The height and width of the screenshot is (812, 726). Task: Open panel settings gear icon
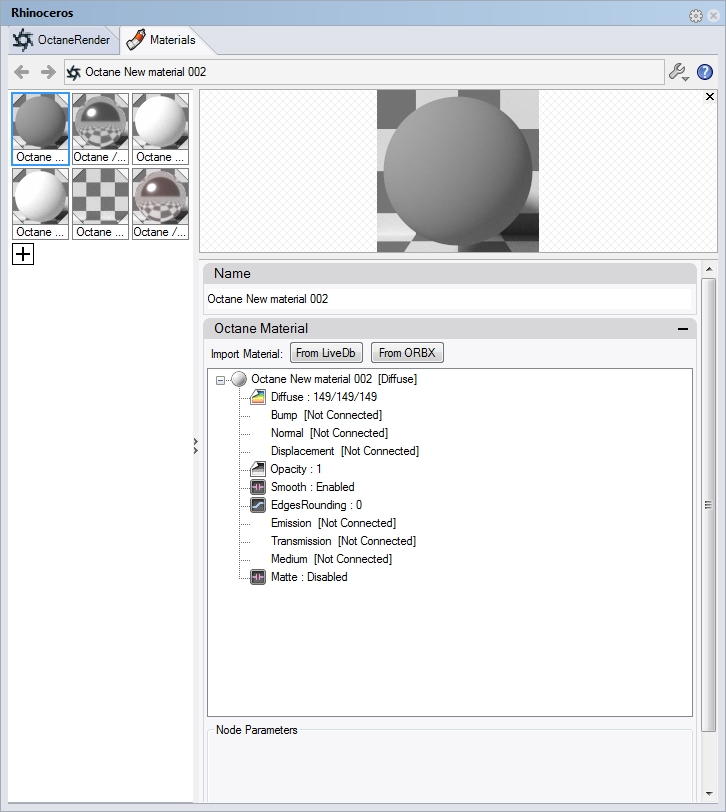(x=695, y=16)
